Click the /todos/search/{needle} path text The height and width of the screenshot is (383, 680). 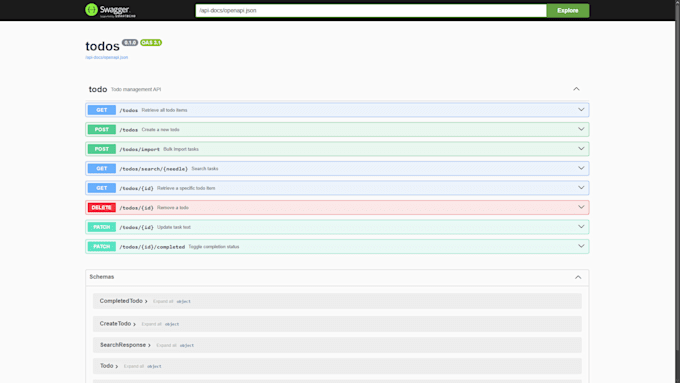[154, 169]
